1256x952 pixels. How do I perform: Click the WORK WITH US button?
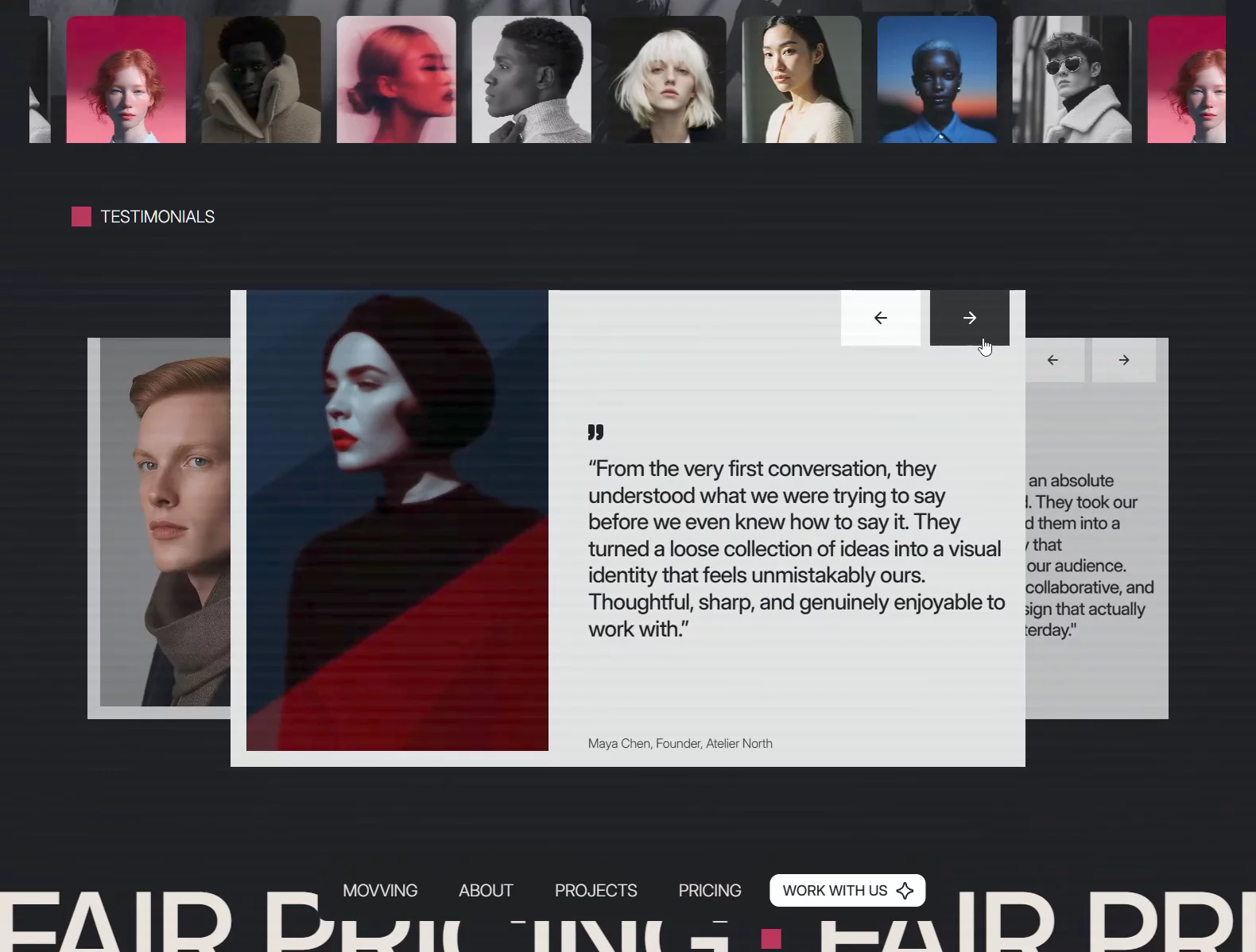[x=847, y=891]
